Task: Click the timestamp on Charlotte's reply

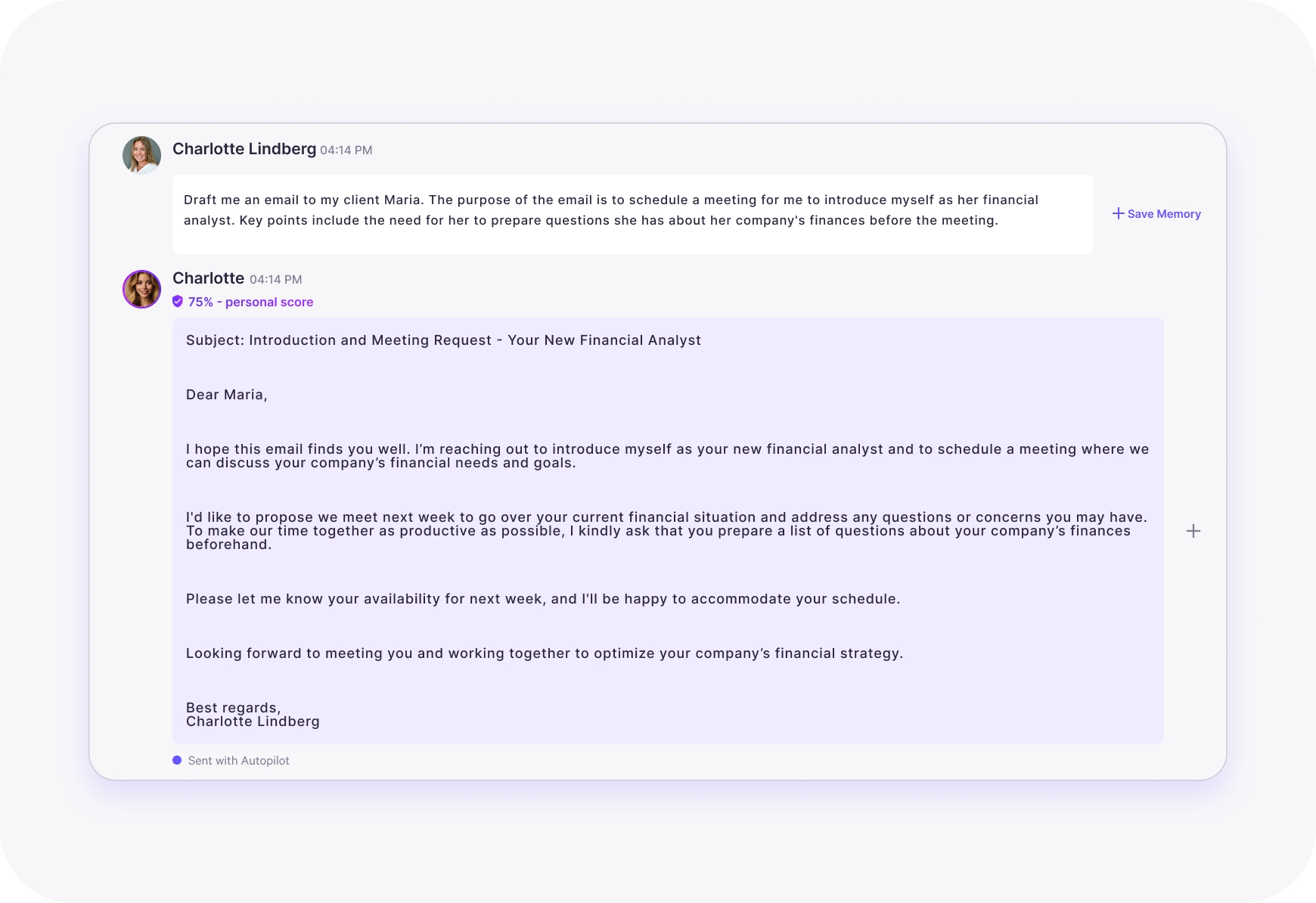Action: coord(275,280)
